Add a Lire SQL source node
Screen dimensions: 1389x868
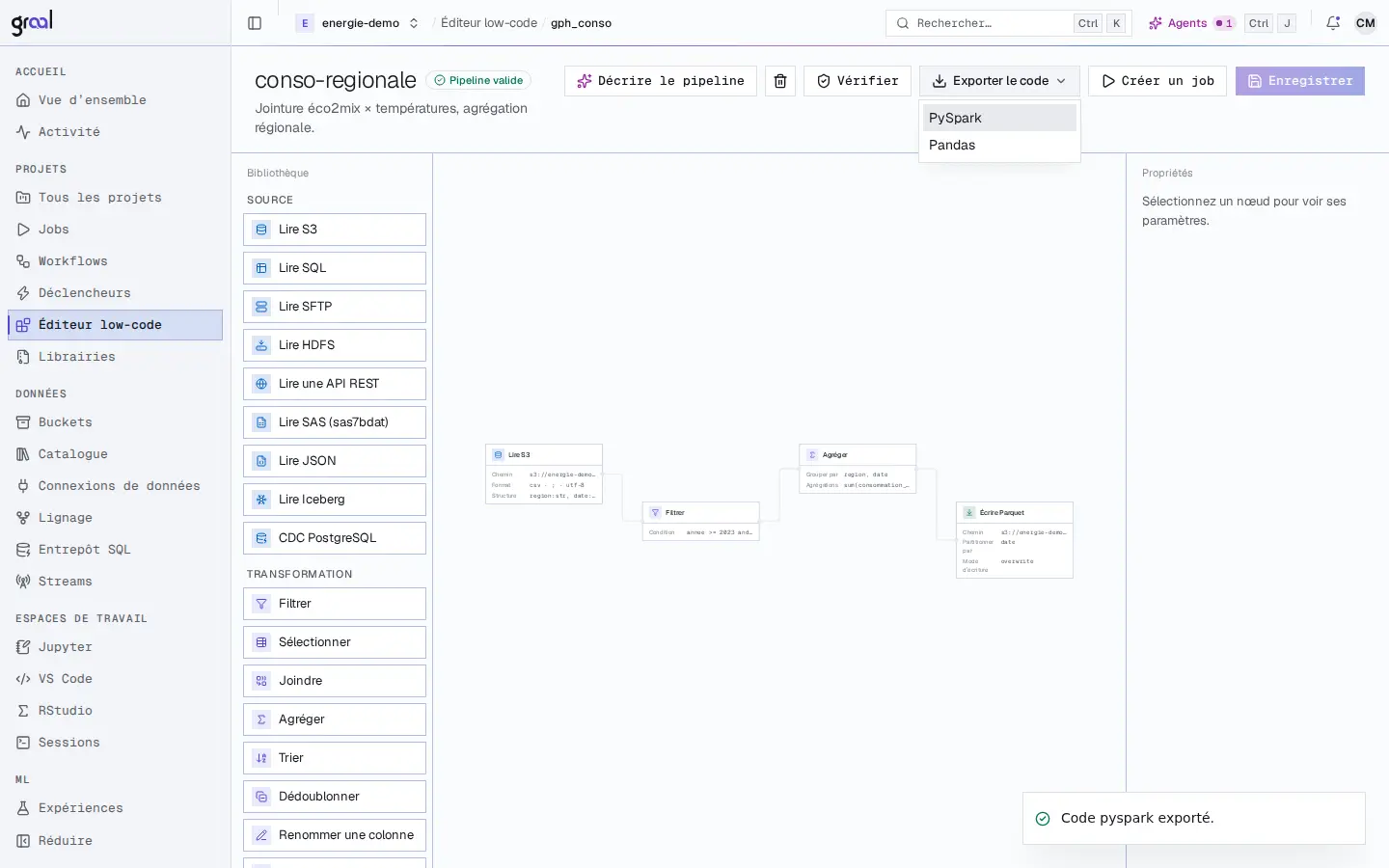(x=335, y=268)
